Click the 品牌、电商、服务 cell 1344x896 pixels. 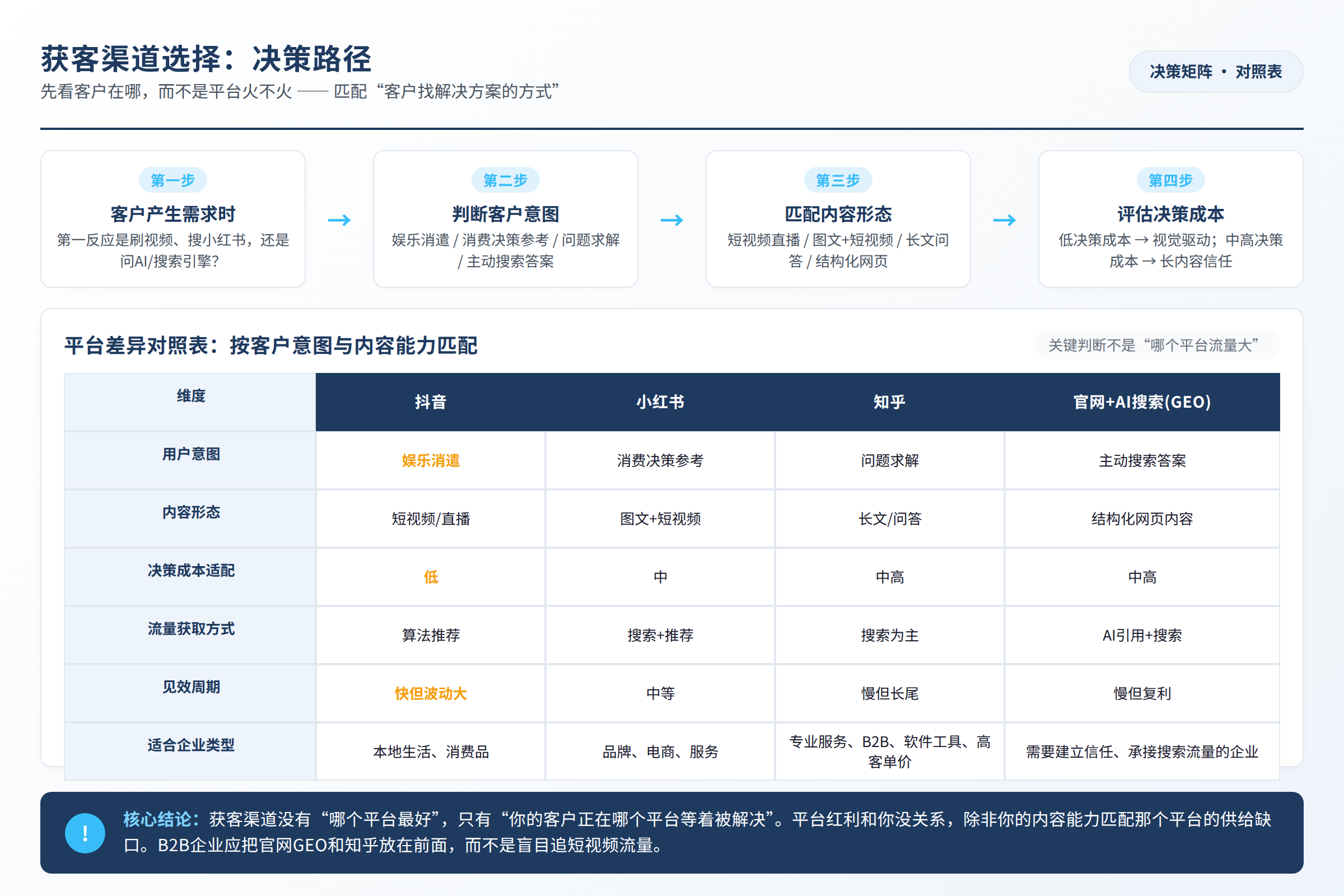[660, 752]
